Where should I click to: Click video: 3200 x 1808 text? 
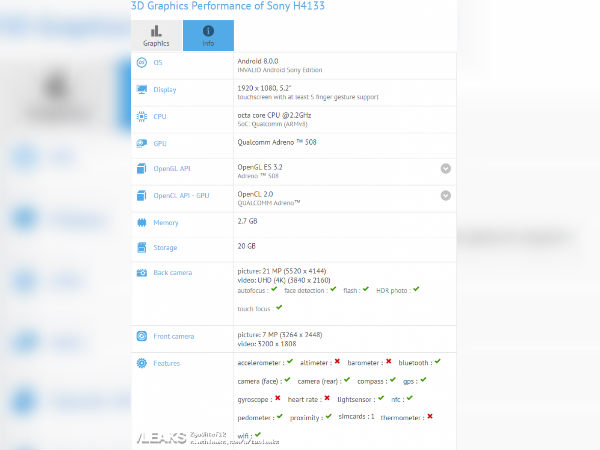(267, 344)
